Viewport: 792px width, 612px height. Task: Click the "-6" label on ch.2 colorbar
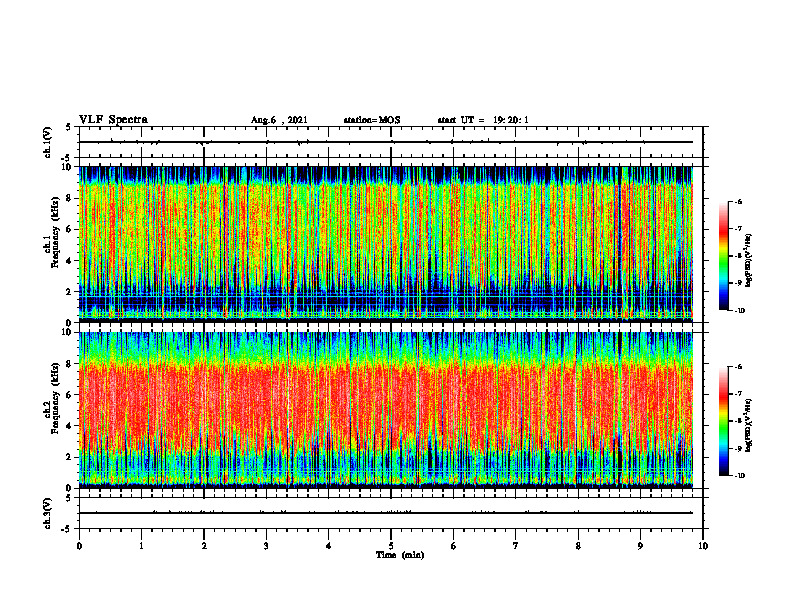(x=738, y=367)
